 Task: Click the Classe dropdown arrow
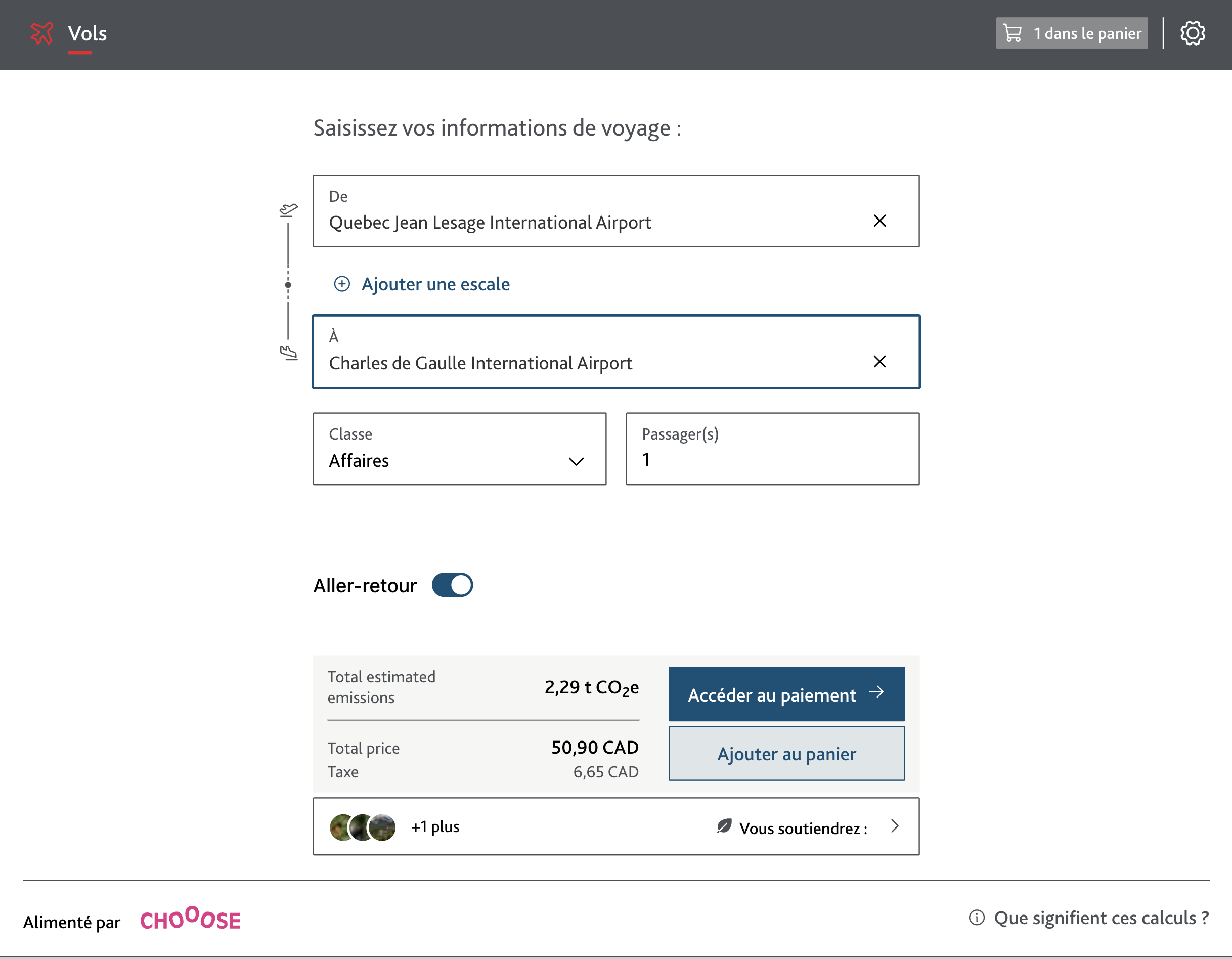(x=576, y=461)
